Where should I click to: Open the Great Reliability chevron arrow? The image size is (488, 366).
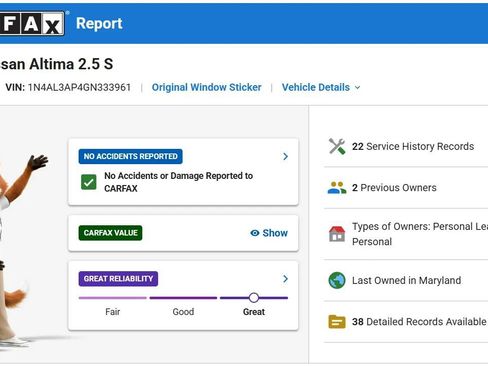[x=285, y=279]
